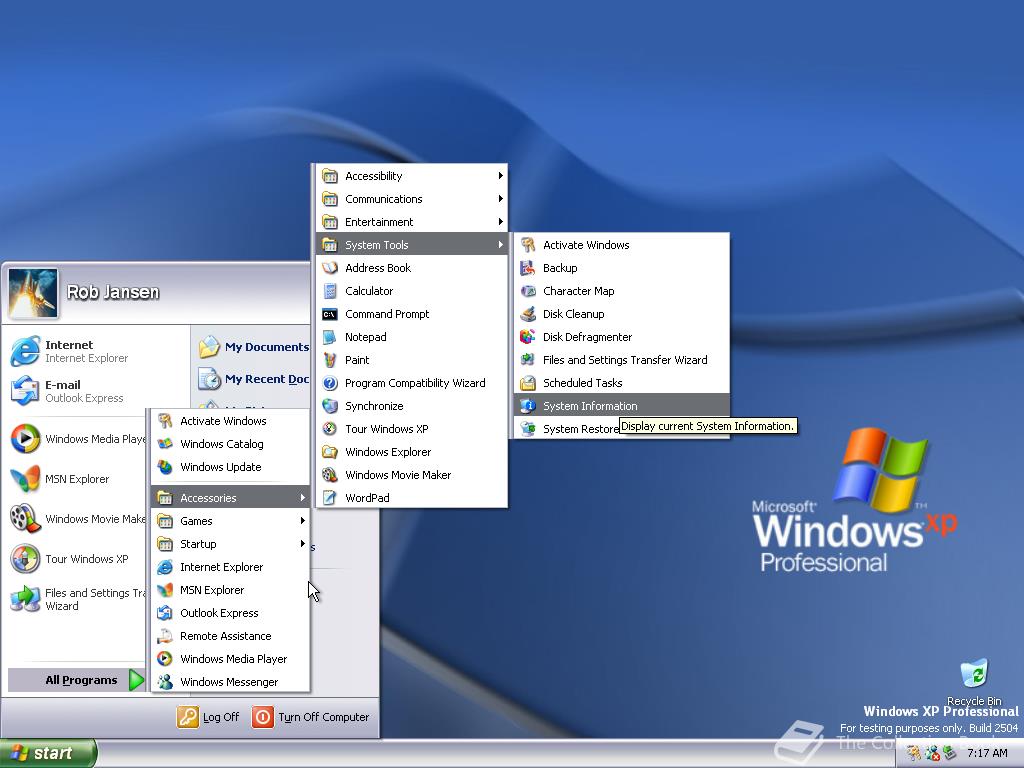Click the Command Prompt icon
1024x768 pixels.
330,314
